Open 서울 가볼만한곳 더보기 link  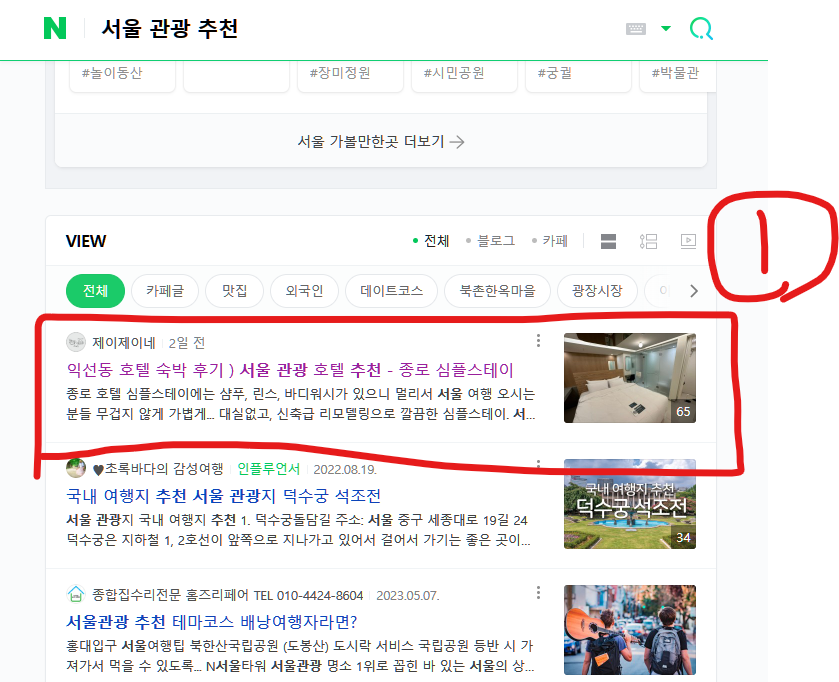(x=381, y=142)
